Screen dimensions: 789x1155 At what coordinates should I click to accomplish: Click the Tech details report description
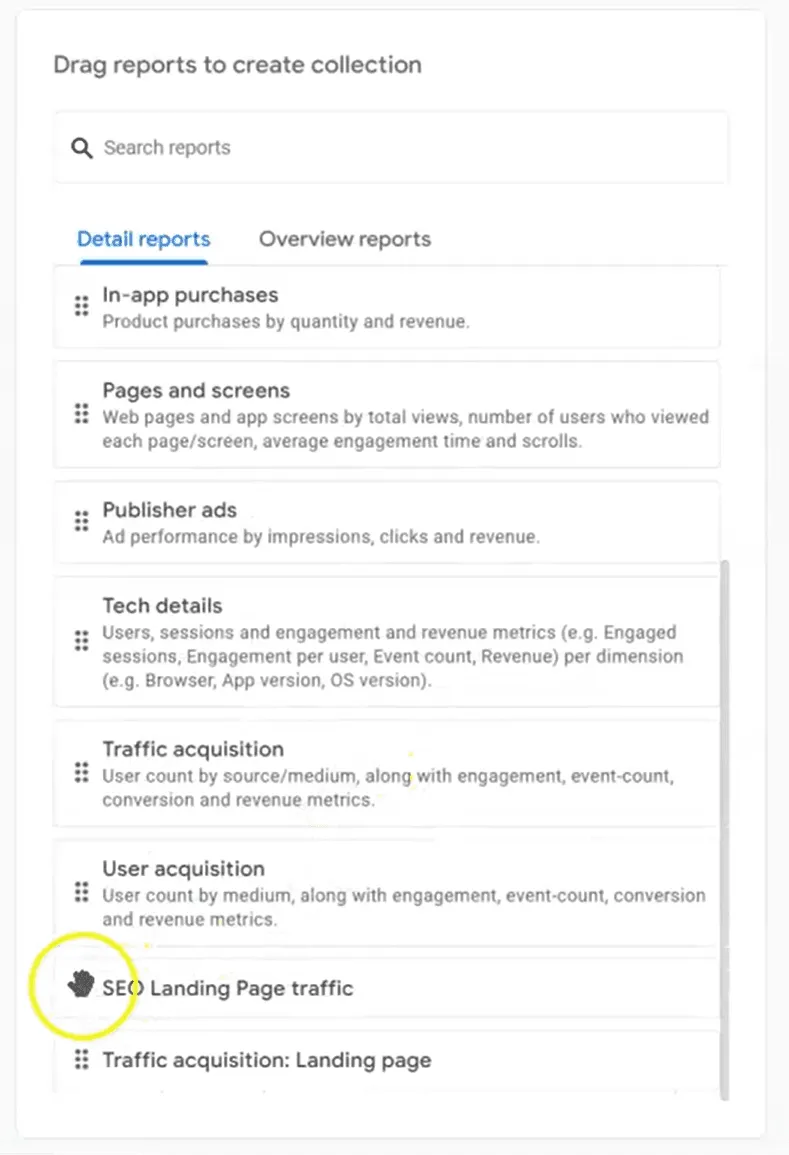(393, 656)
